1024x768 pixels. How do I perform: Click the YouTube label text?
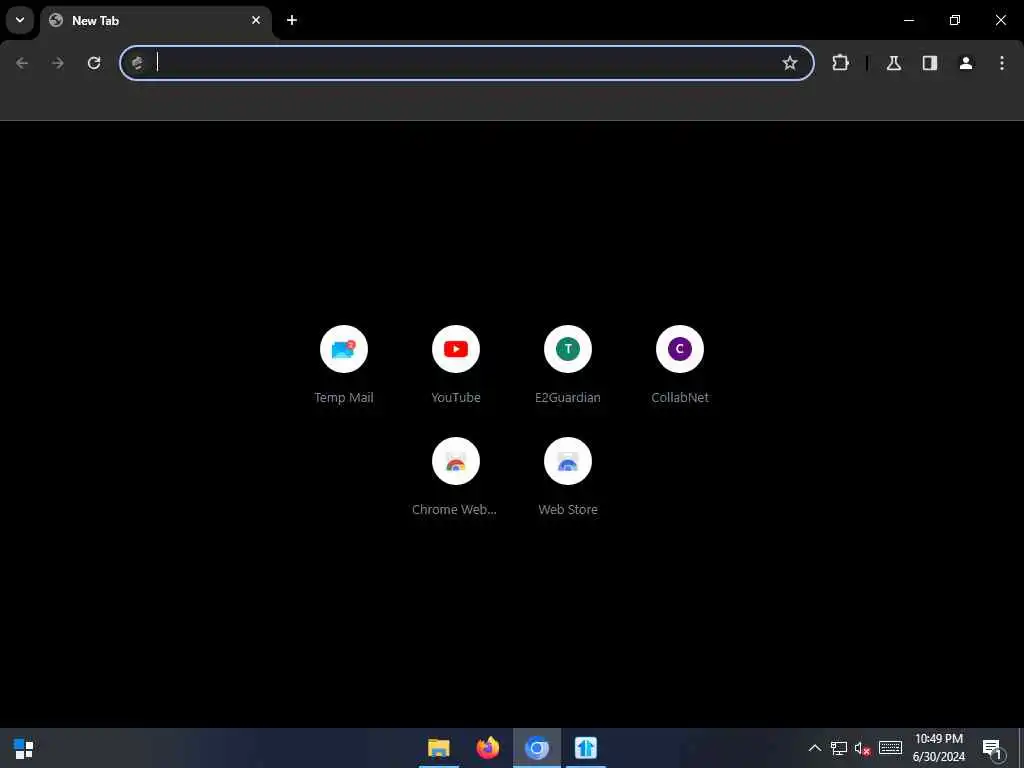coord(456,398)
